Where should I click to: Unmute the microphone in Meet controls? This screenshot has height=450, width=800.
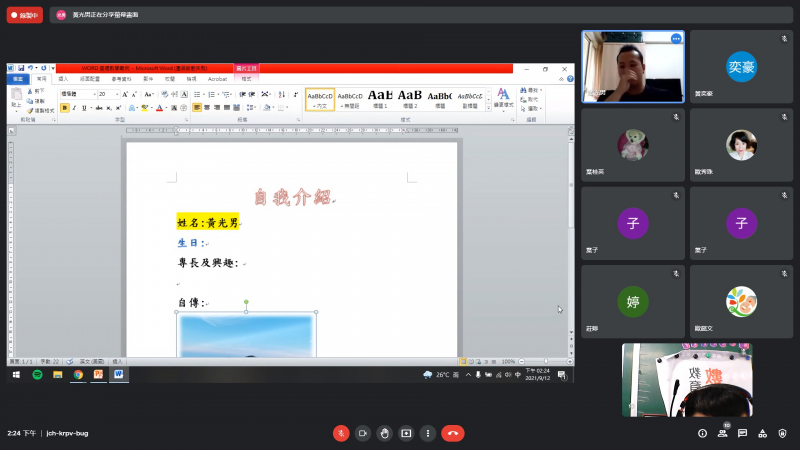pos(341,433)
